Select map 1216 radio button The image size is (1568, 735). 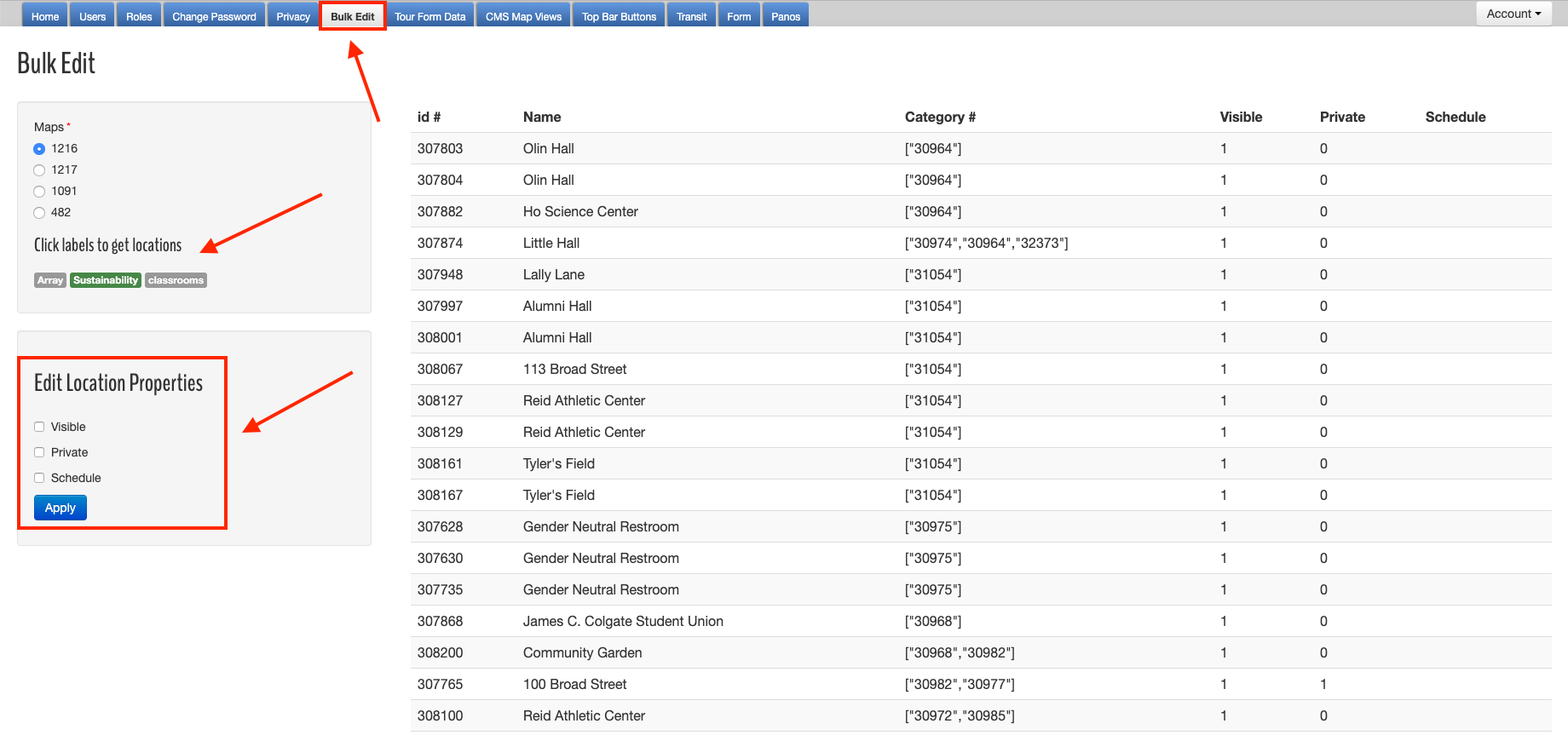point(39,149)
